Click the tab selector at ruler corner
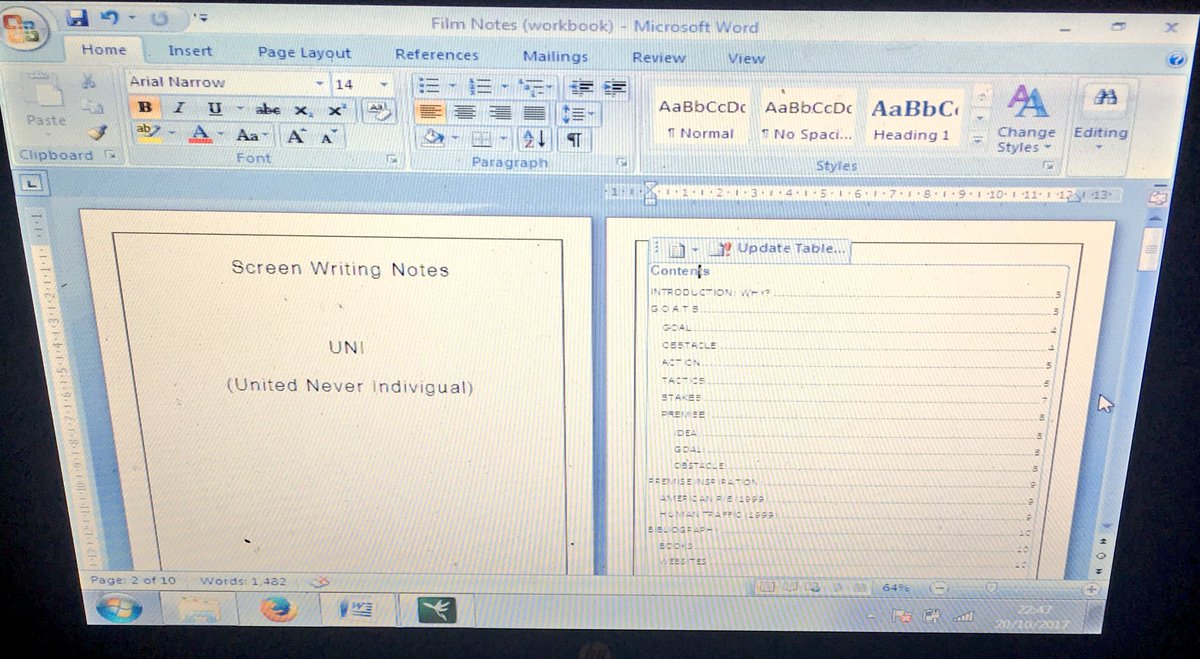 tap(33, 181)
